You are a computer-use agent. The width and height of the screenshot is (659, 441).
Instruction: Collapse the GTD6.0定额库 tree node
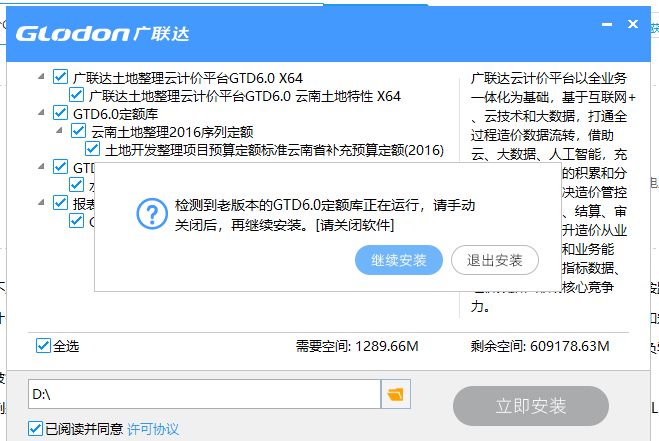[41, 113]
